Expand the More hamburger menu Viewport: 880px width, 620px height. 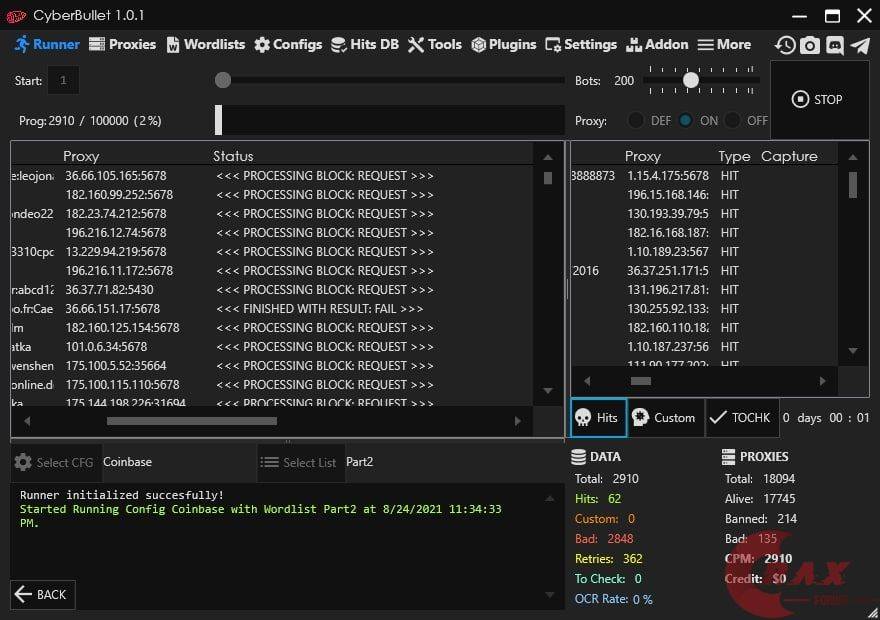tap(724, 44)
